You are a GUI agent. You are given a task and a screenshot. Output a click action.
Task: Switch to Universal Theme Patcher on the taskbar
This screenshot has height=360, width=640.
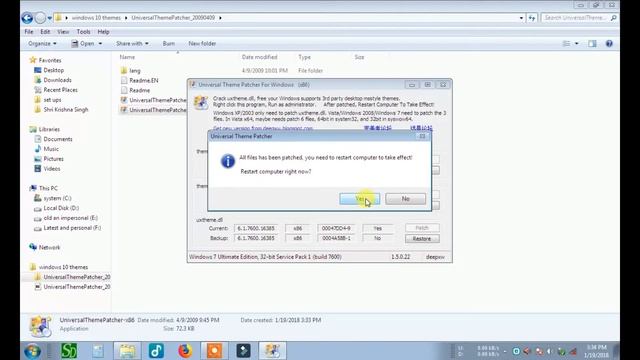(x=272, y=351)
